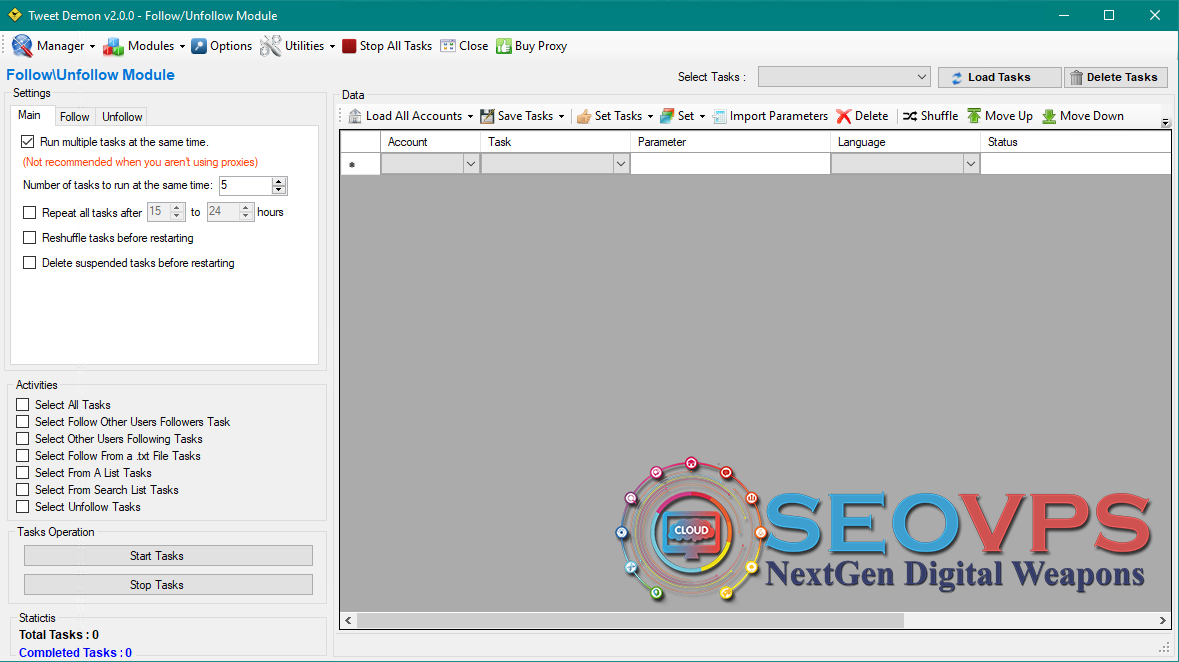Screen dimensions: 1179x662
Task: Switch to the Follow settings tab
Action: pyautogui.click(x=74, y=117)
